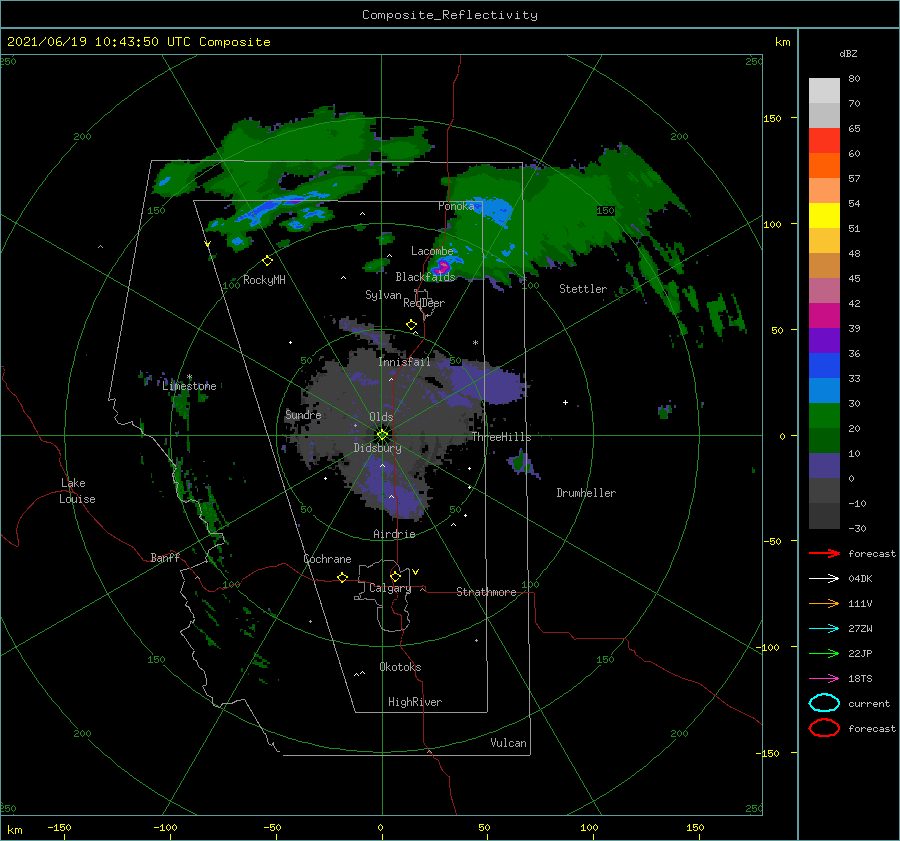
Task: Click the Stettler city label
Action: [583, 289]
